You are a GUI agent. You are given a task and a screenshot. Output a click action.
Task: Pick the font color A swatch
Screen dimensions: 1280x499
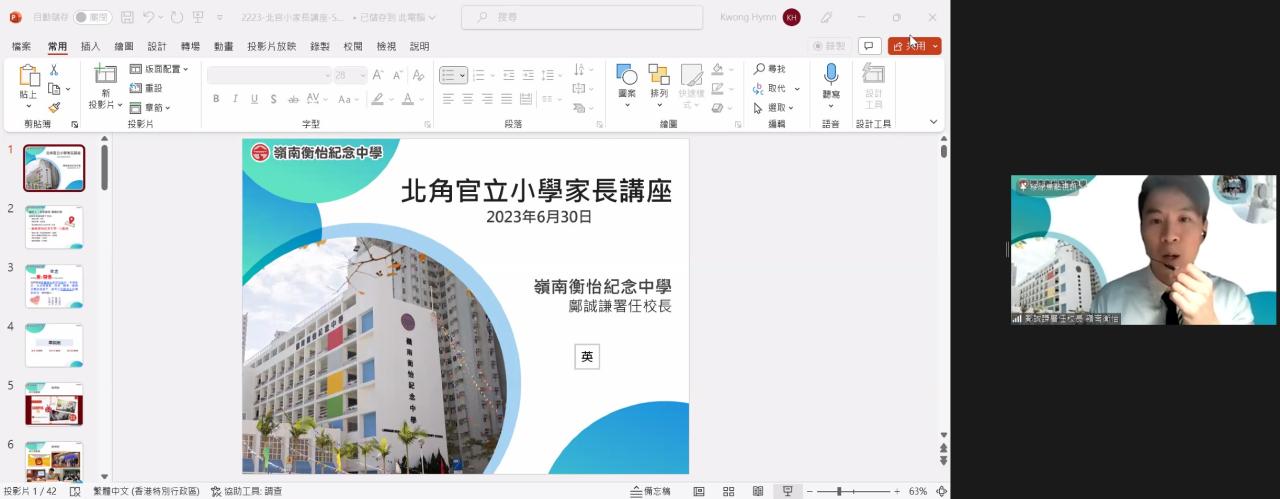407,99
